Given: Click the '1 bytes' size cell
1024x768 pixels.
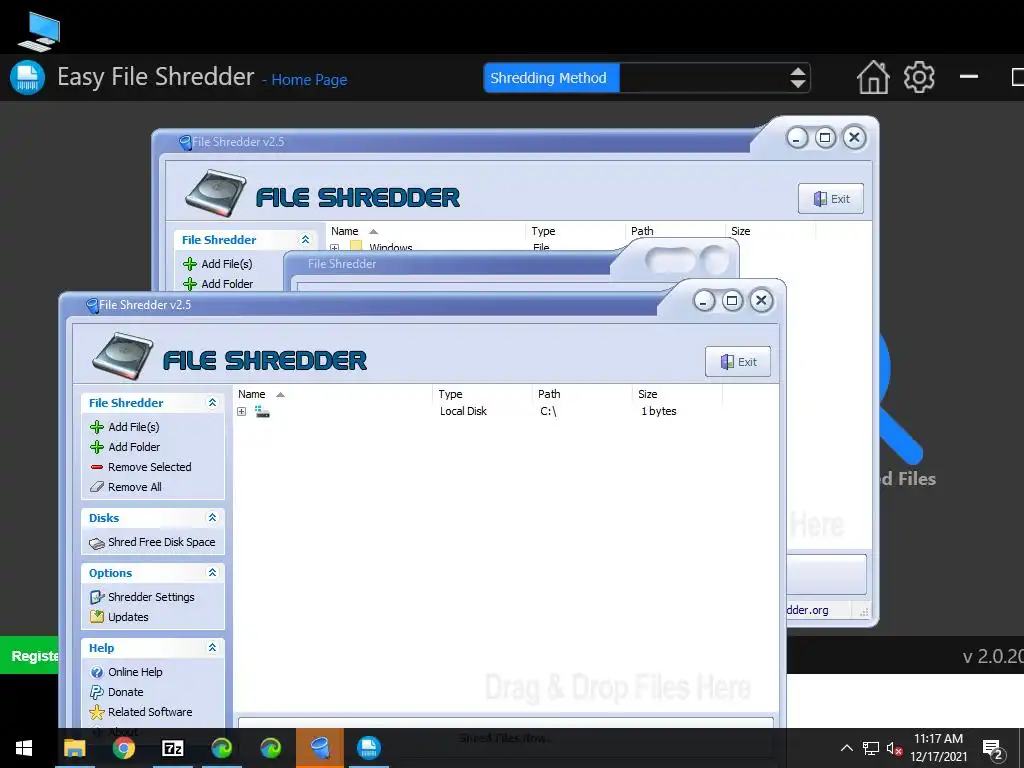Looking at the screenshot, I should [658, 411].
